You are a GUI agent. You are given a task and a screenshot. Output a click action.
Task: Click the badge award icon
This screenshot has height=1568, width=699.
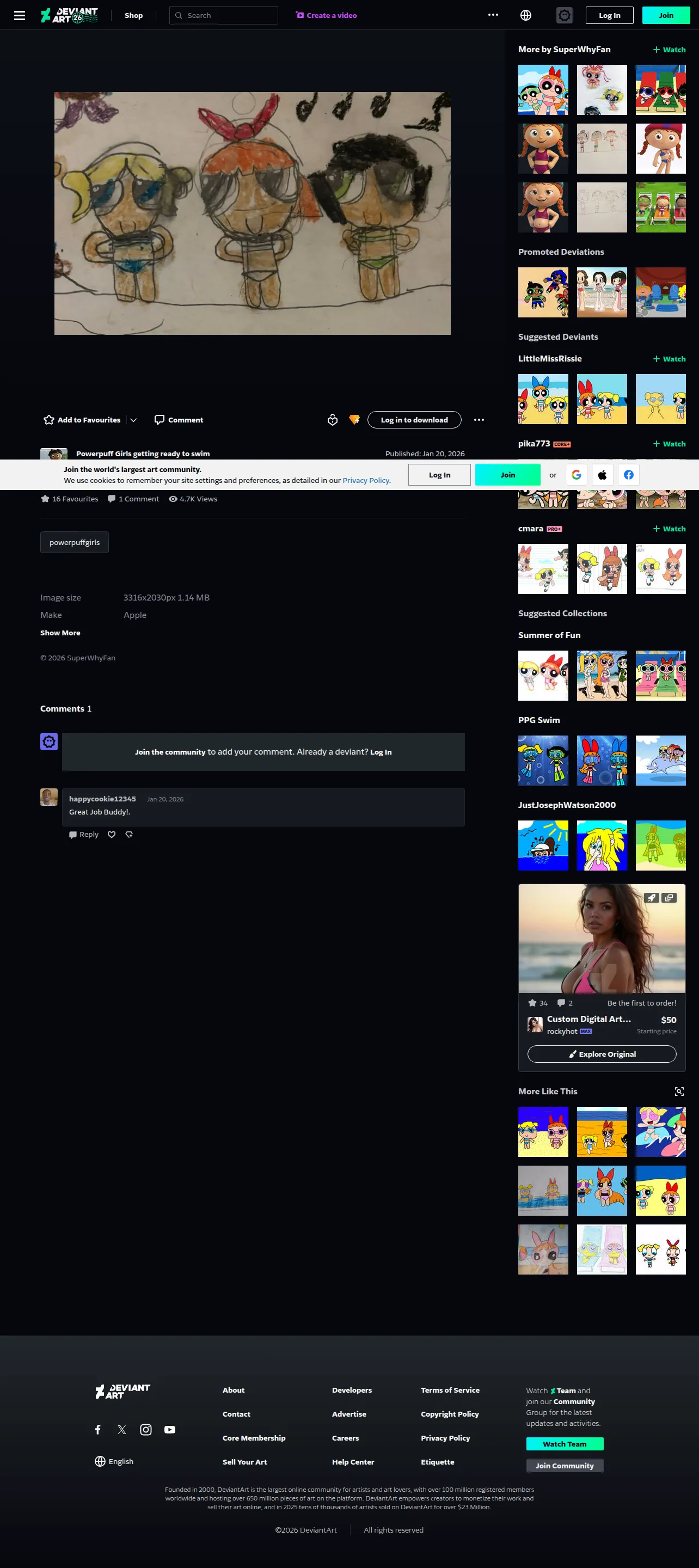[x=333, y=420]
